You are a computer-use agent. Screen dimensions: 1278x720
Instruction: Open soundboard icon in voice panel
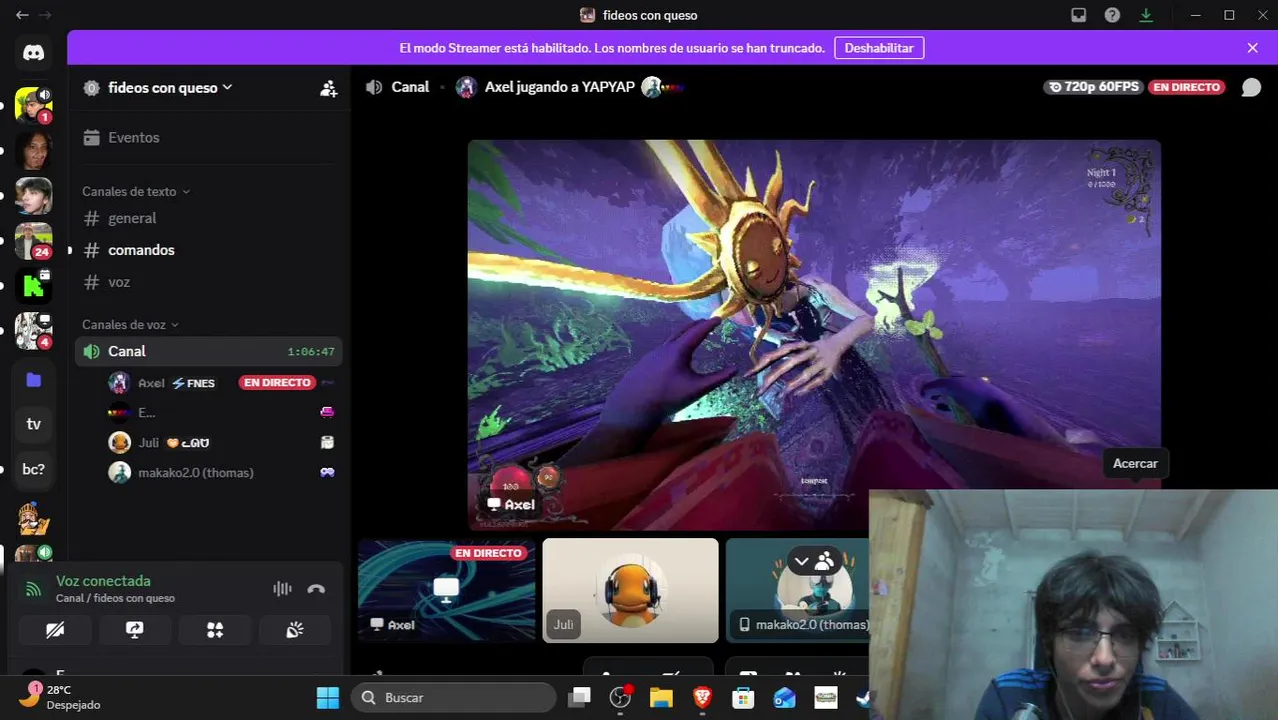pyautogui.click(x=295, y=630)
